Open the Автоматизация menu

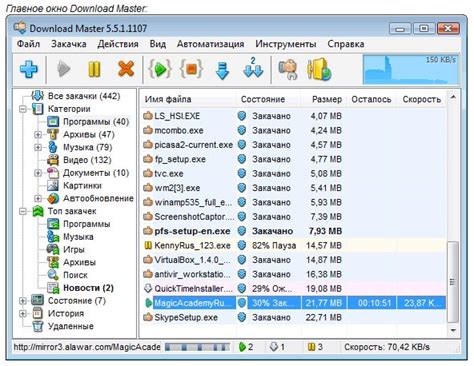(210, 44)
